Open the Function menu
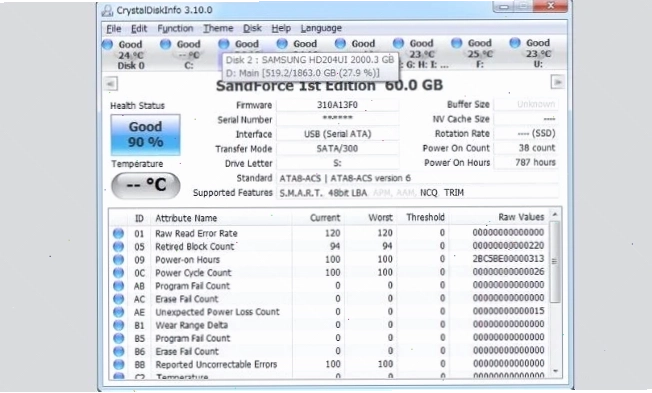This screenshot has height=393, width=652. [175, 28]
